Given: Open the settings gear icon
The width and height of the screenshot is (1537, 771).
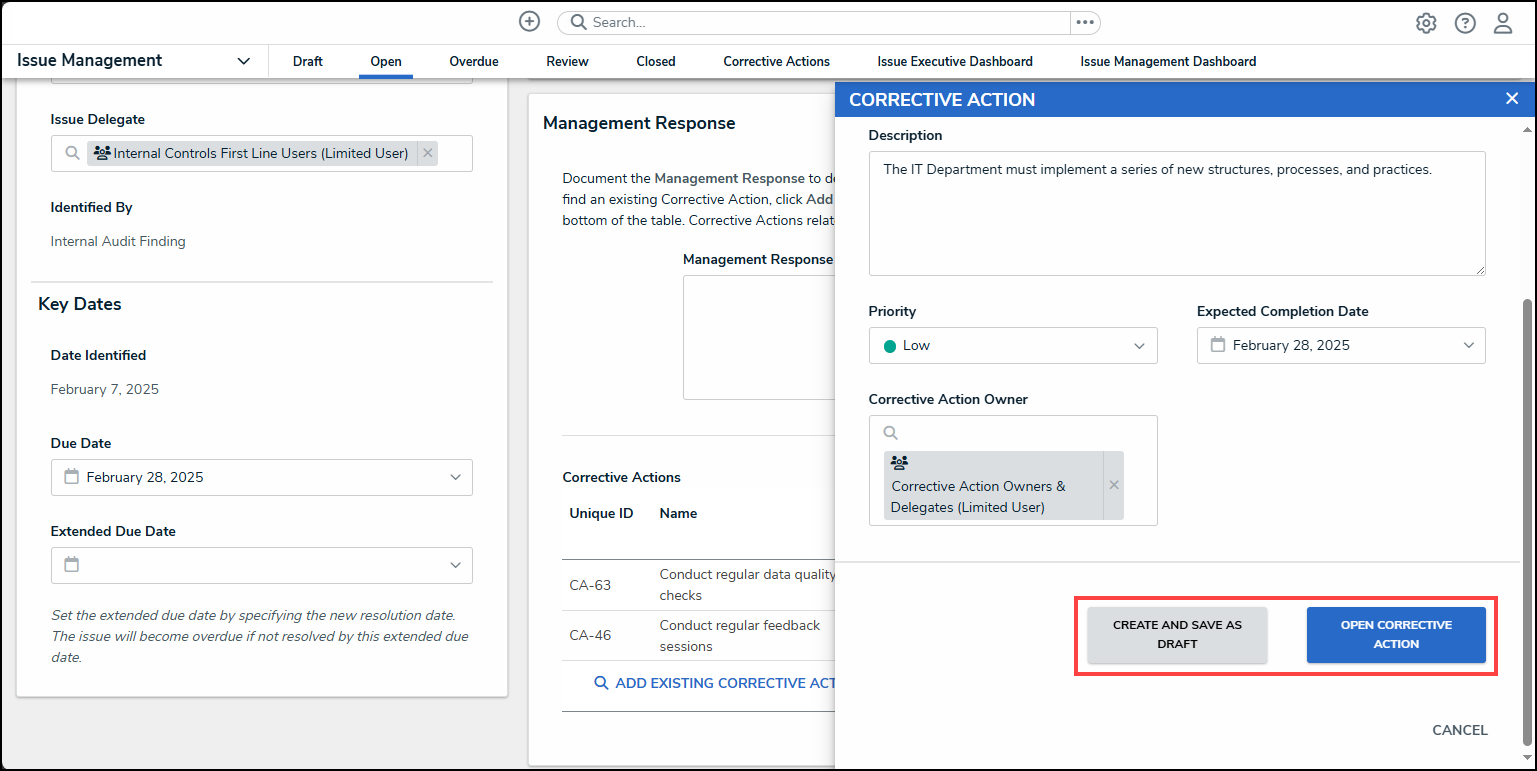Looking at the screenshot, I should pyautogui.click(x=1426, y=23).
